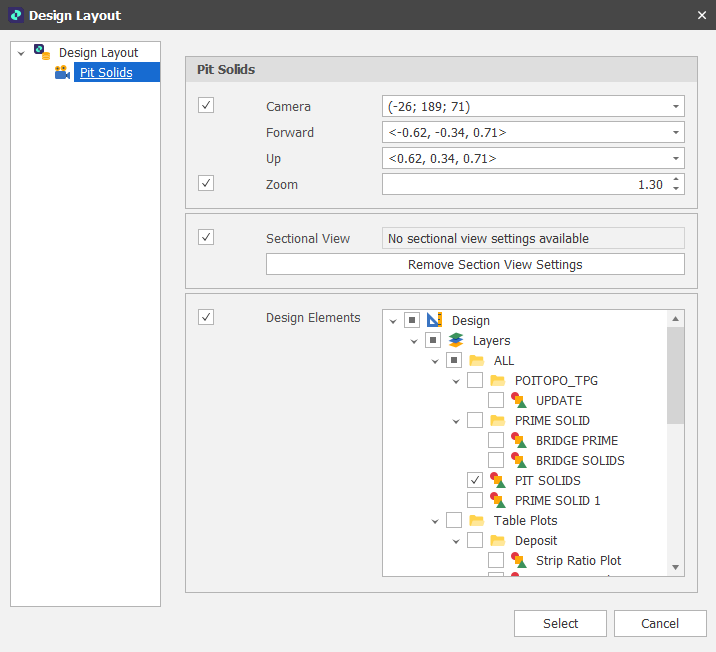Screen dimensions: 716x652
Task: Open the Forward vector dropdown
Action: (x=676, y=132)
